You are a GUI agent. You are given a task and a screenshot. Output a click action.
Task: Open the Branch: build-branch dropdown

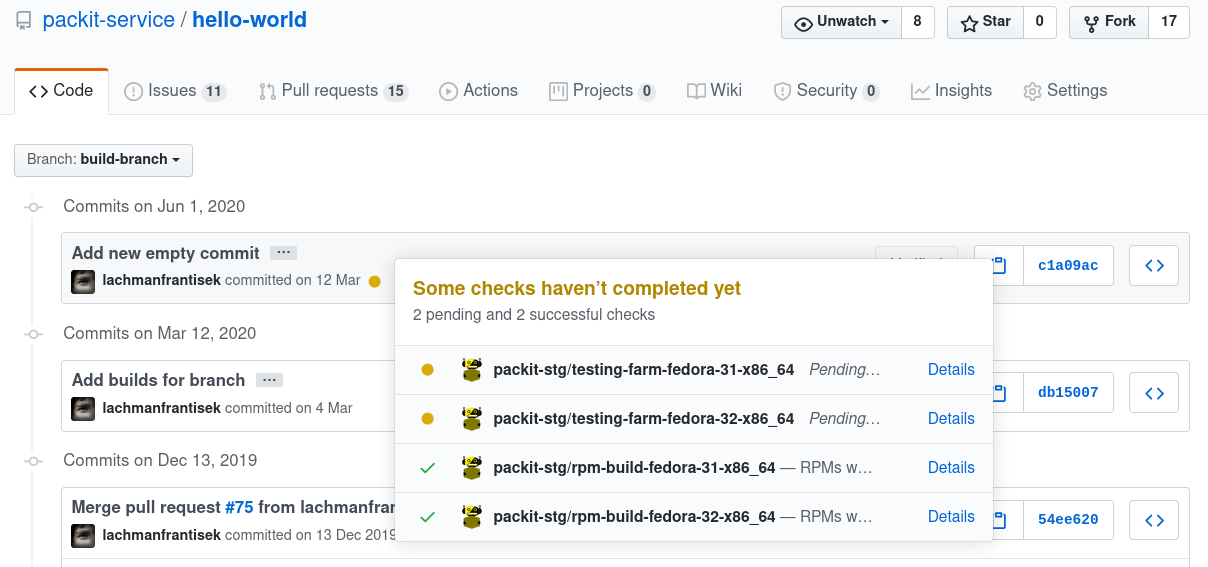tap(103, 160)
